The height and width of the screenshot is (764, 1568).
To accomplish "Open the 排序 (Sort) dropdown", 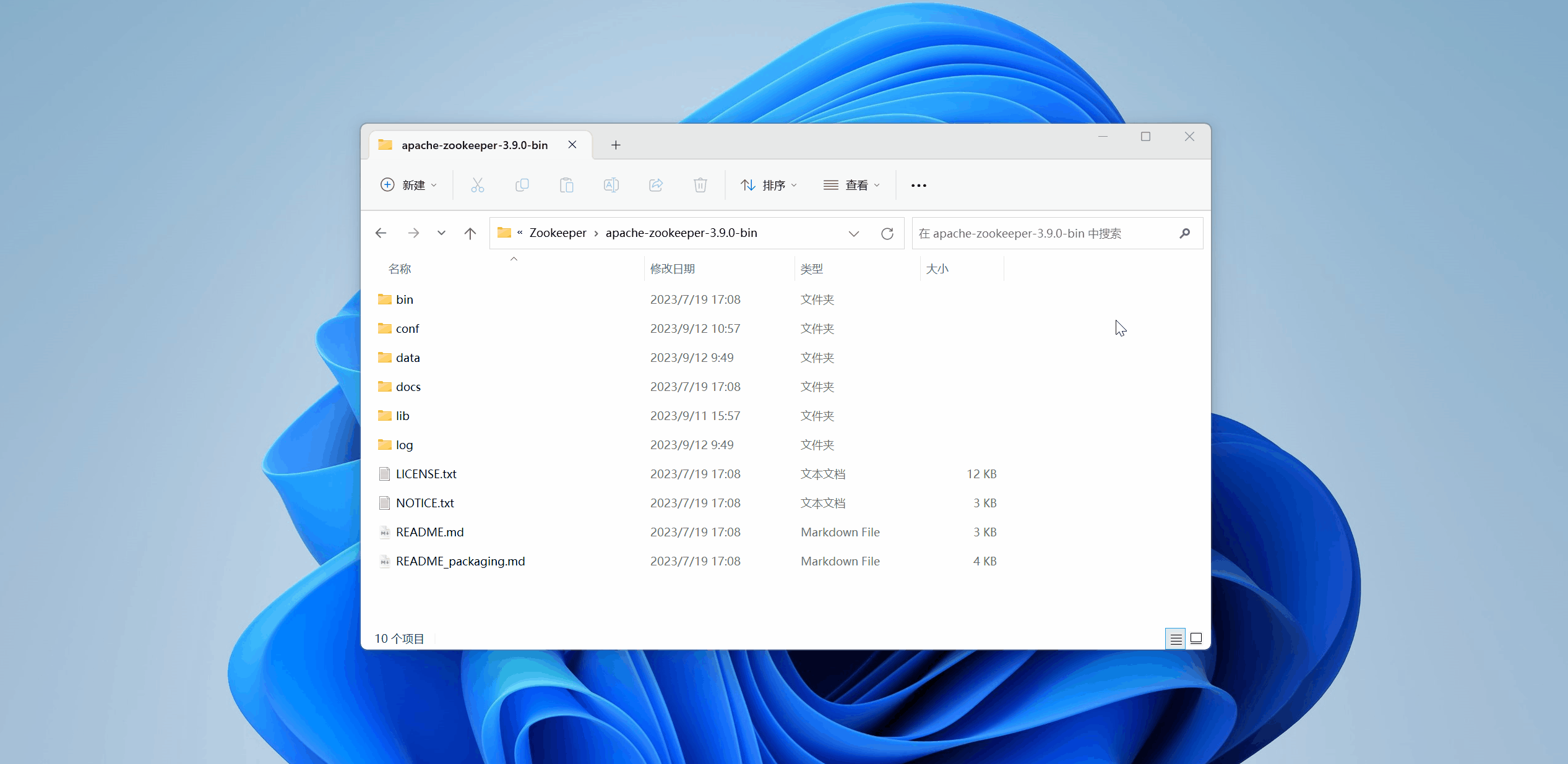I will (769, 185).
